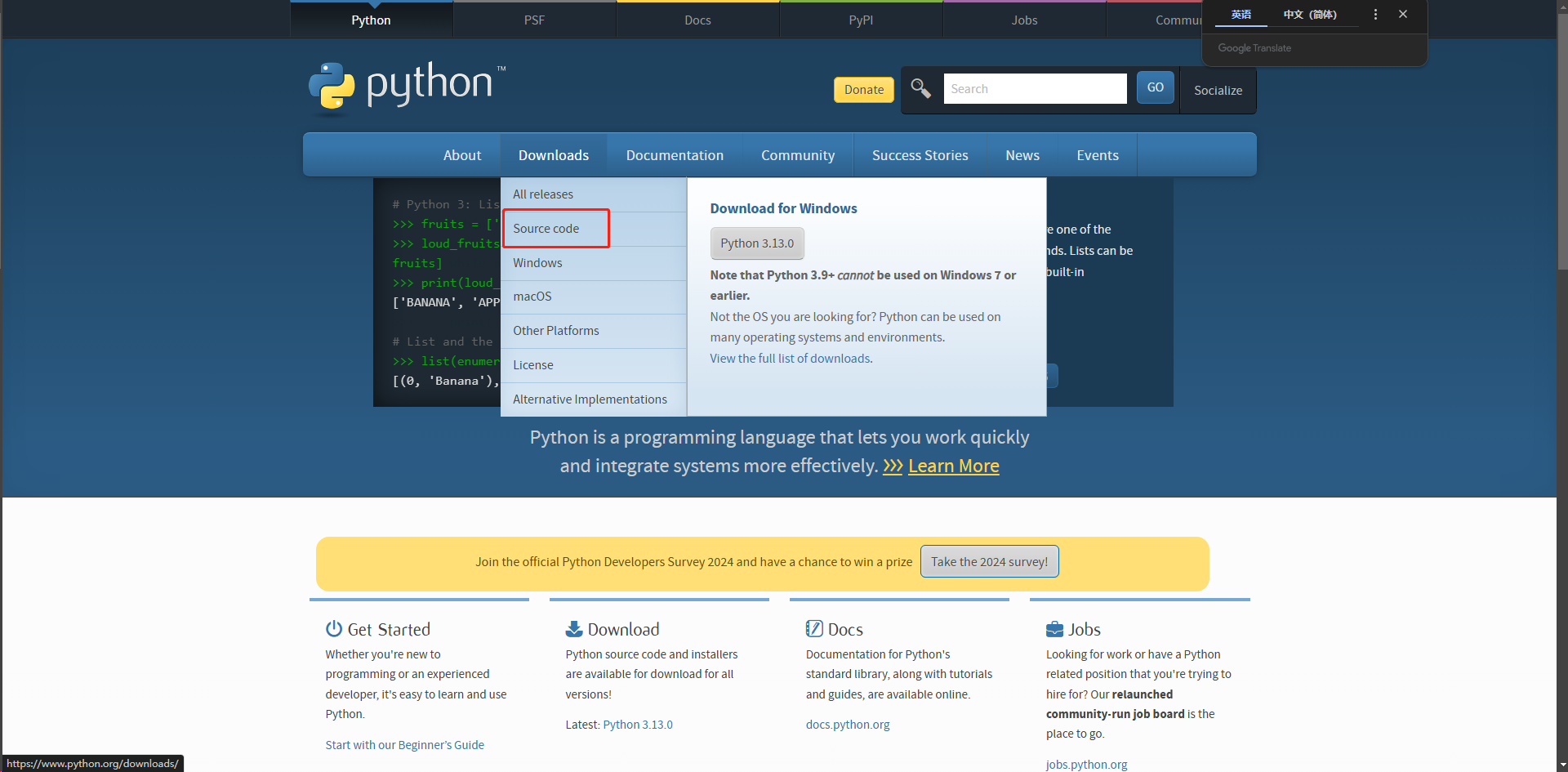
Task: Open the Success Stories menu
Action: pyautogui.click(x=920, y=155)
